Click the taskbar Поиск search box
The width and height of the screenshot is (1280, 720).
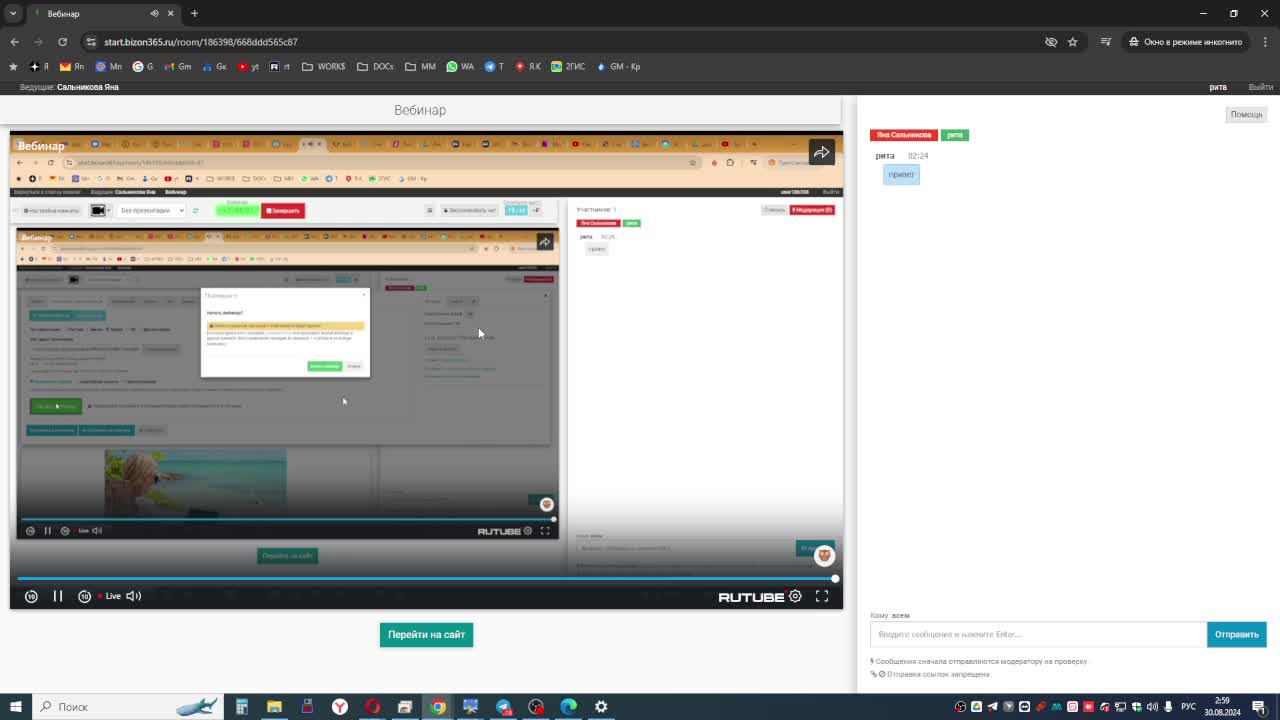[128, 706]
